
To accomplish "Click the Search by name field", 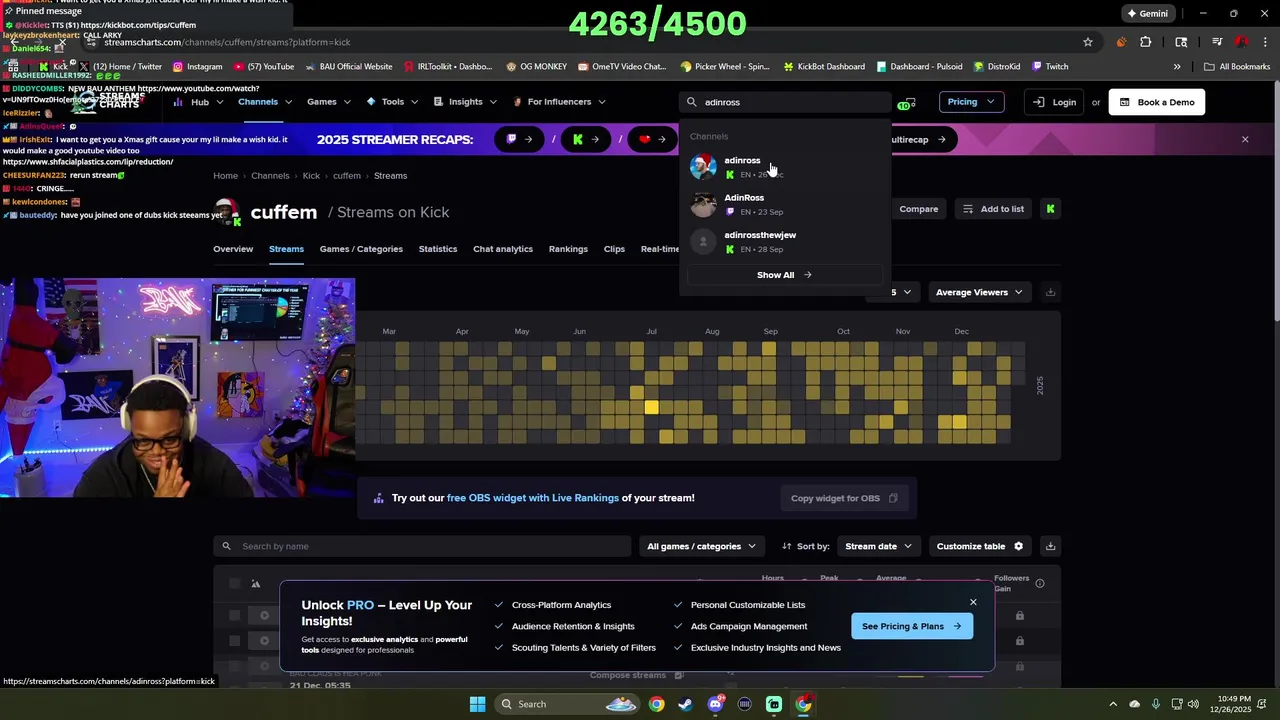I will click(x=422, y=546).
